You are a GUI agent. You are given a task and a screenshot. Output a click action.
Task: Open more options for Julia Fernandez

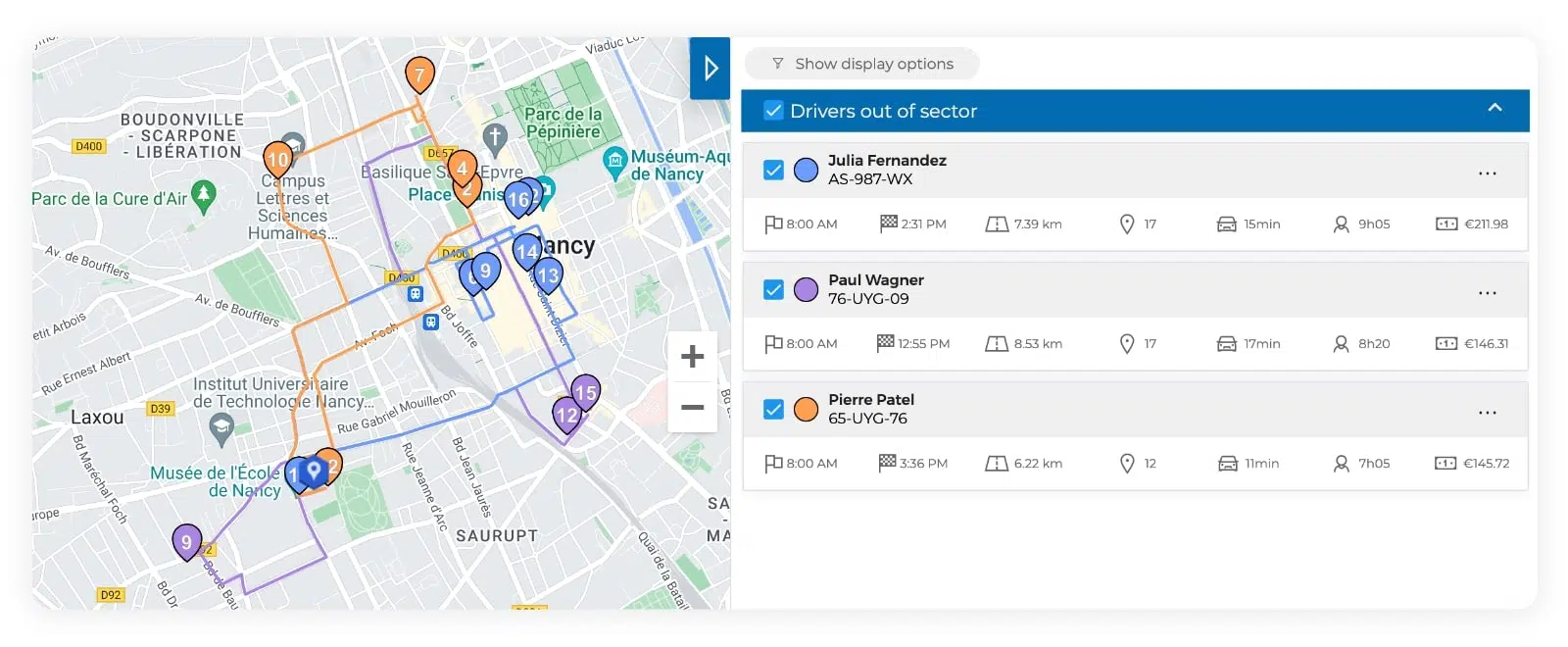click(x=1487, y=174)
